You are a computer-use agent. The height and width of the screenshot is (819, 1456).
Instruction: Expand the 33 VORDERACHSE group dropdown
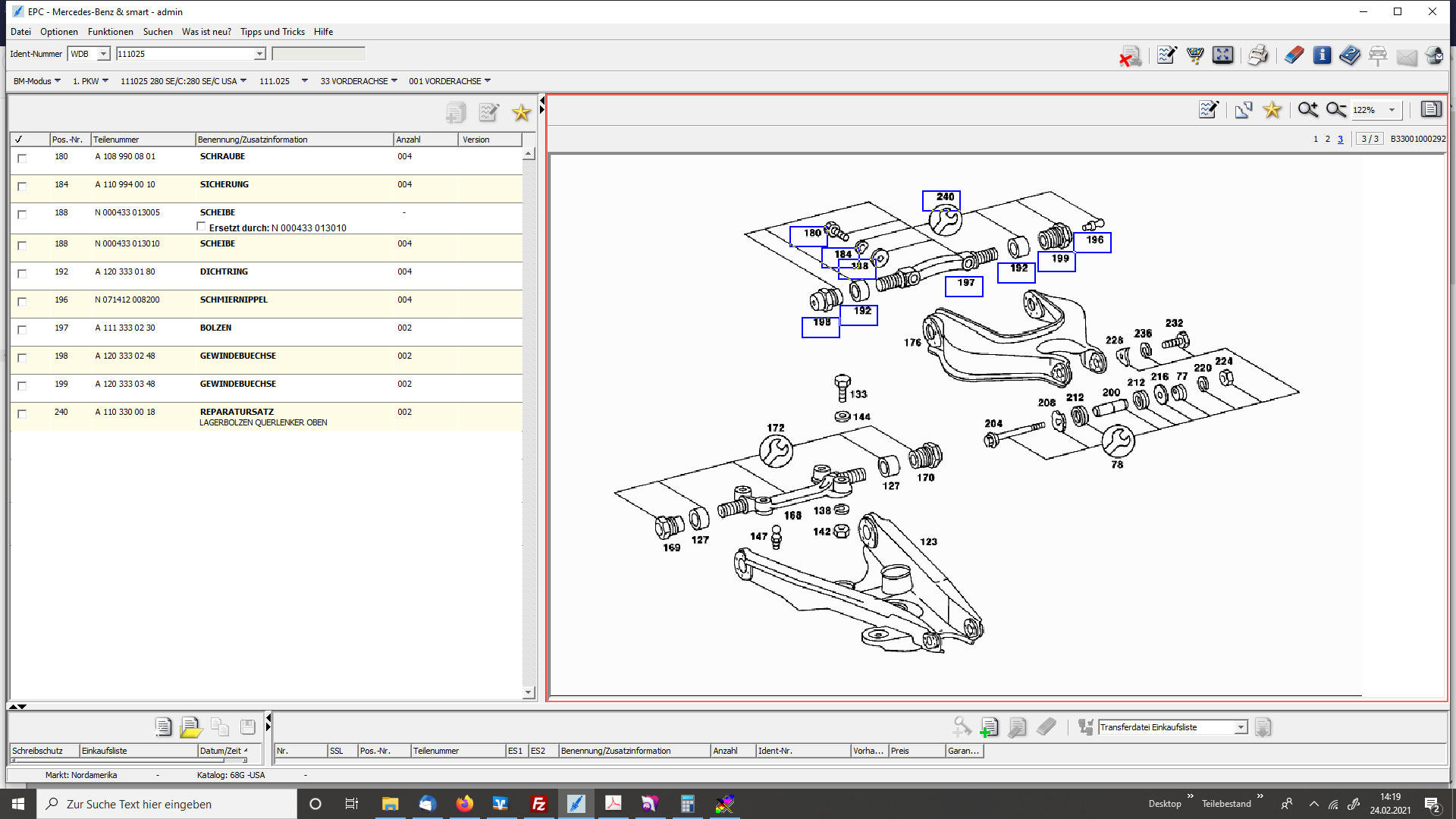(x=359, y=81)
